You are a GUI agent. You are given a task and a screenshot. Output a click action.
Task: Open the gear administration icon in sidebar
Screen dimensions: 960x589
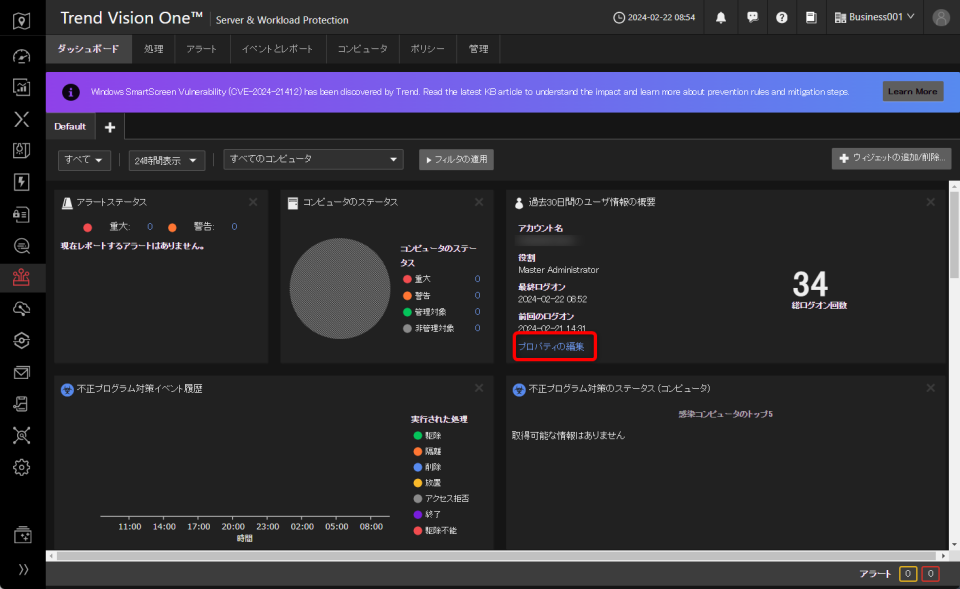pyautogui.click(x=21, y=467)
